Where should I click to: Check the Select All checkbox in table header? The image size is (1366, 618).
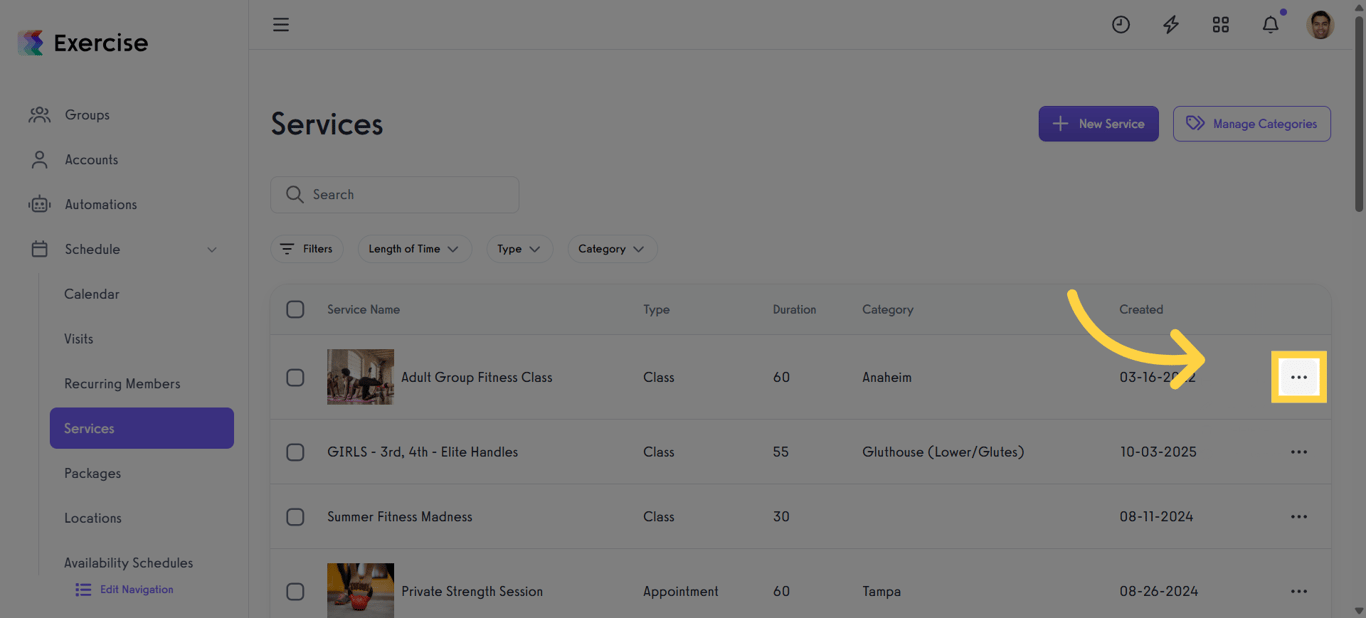tap(295, 309)
